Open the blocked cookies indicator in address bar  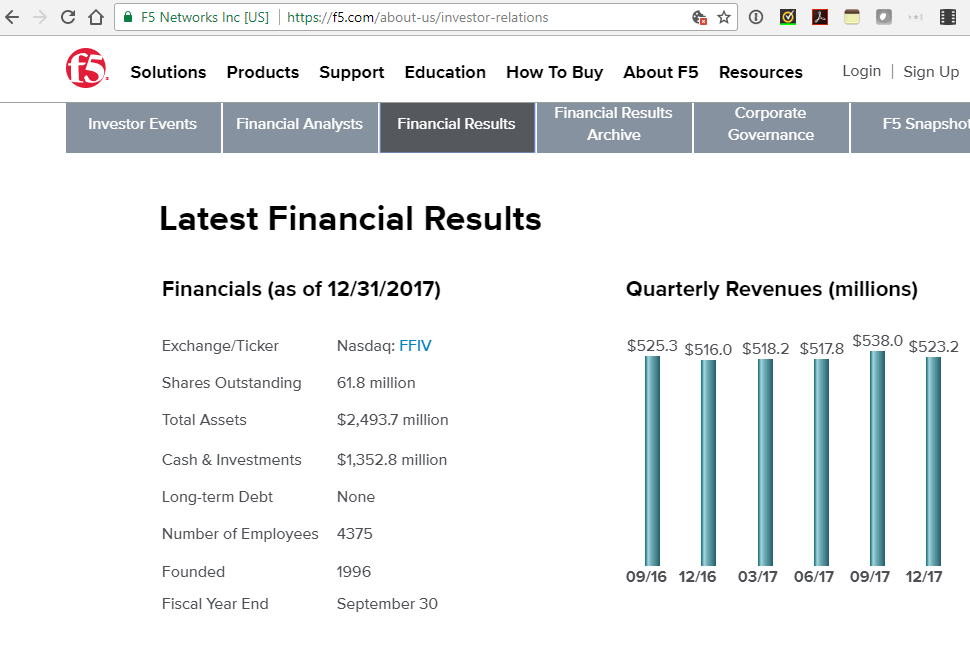pyautogui.click(x=701, y=17)
